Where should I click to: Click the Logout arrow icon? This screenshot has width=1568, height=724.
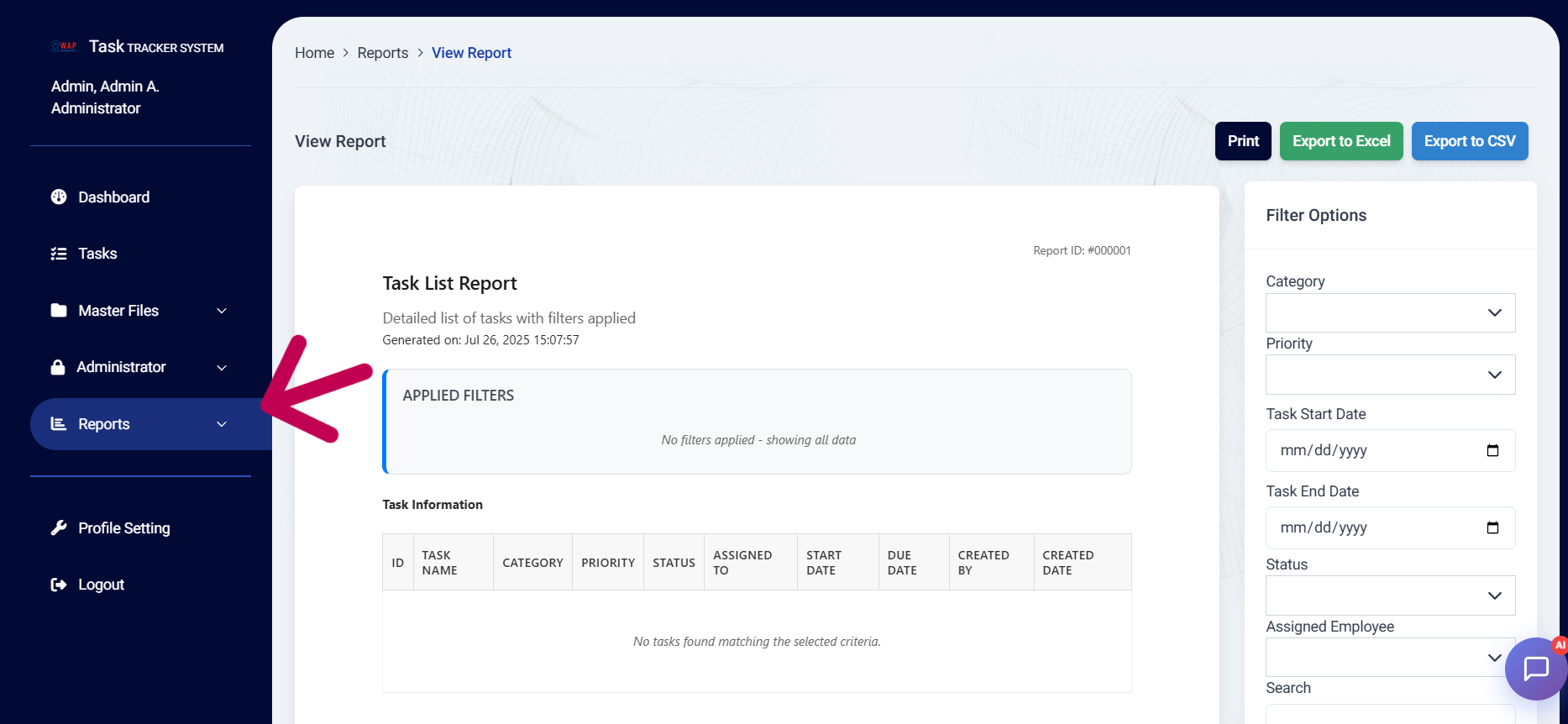59,585
